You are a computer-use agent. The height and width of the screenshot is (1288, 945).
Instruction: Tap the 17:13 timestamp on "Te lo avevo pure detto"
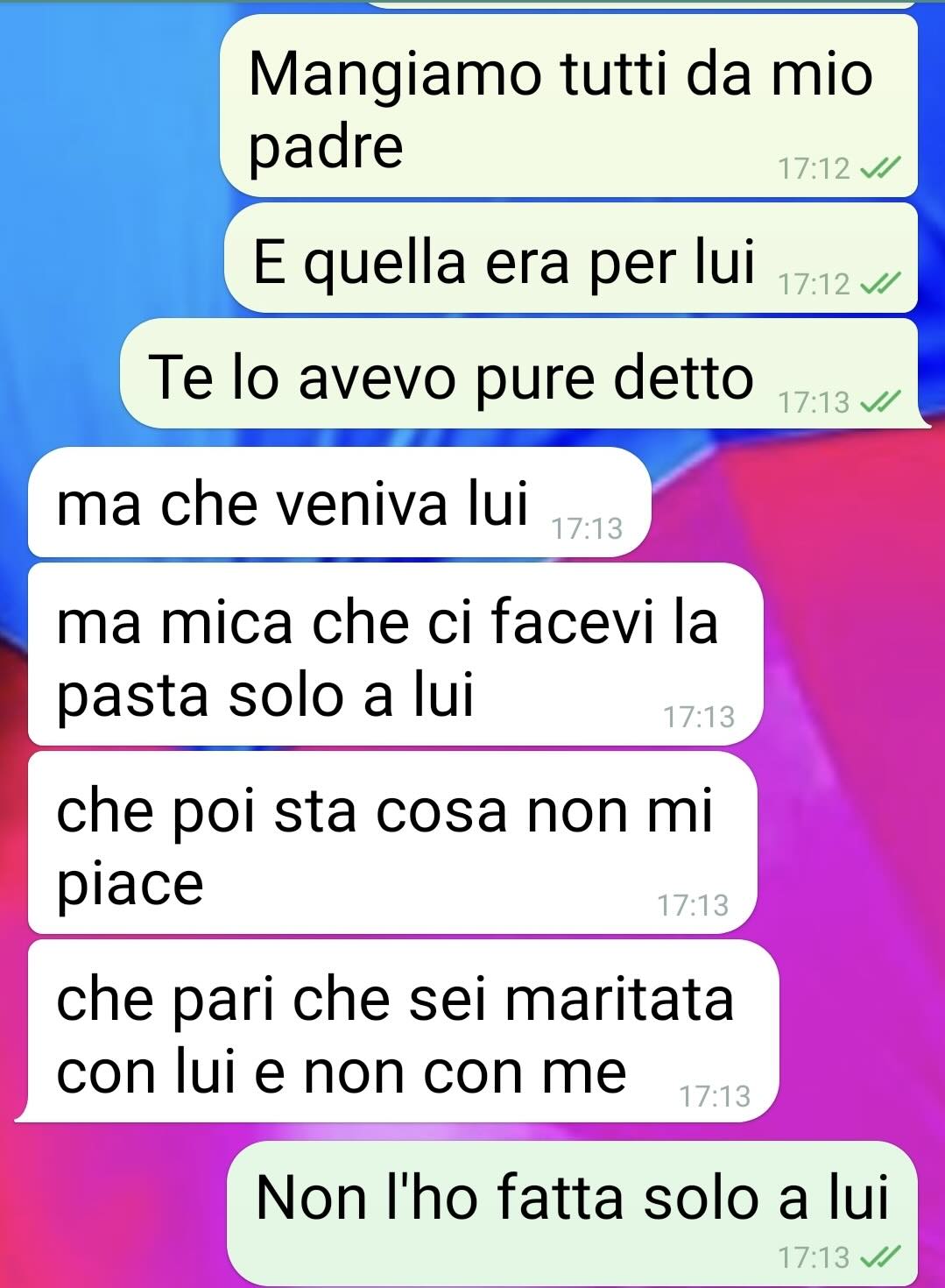[815, 402]
